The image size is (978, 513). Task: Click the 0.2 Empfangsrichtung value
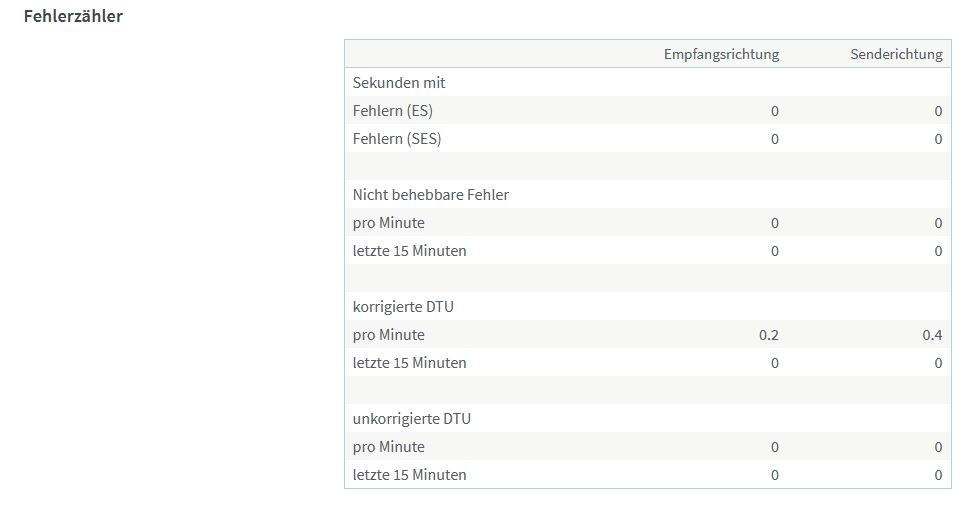pos(768,335)
